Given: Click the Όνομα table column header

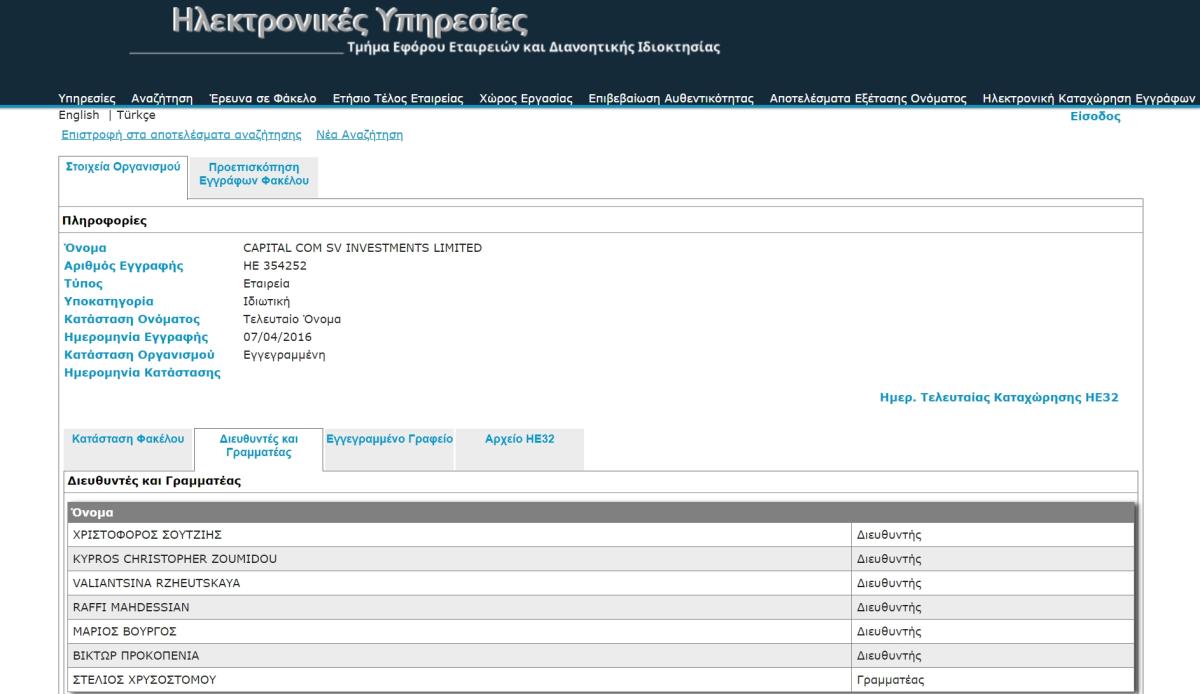Looking at the screenshot, I should pyautogui.click(x=83, y=513).
